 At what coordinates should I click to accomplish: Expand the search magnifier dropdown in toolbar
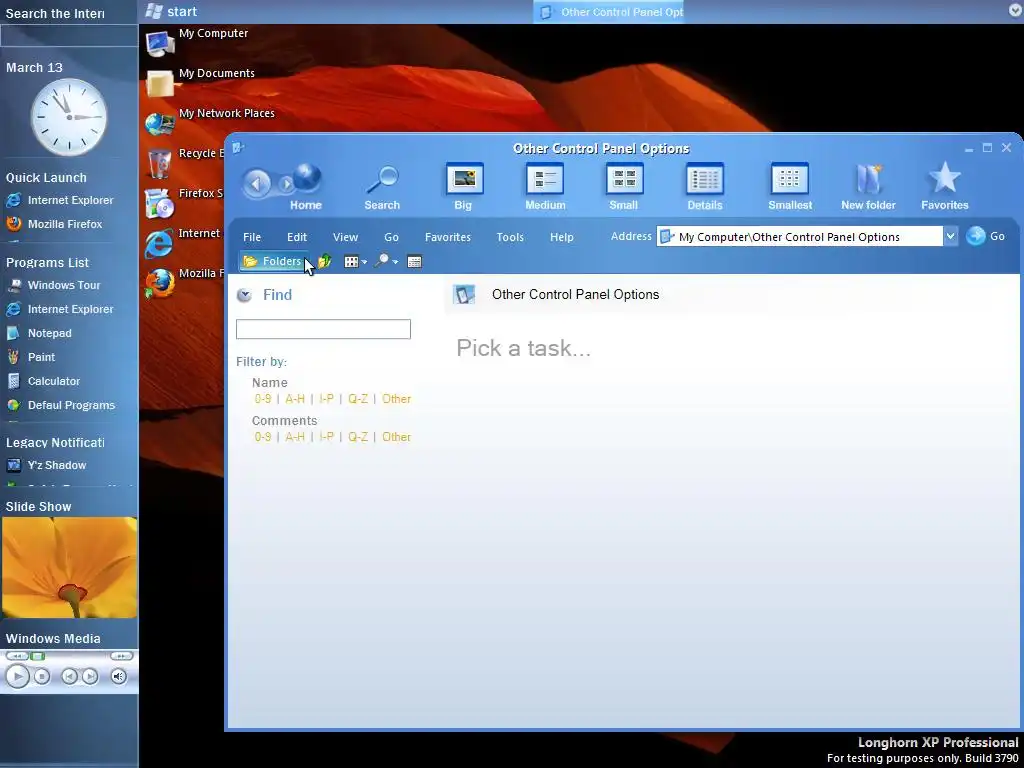(395, 263)
